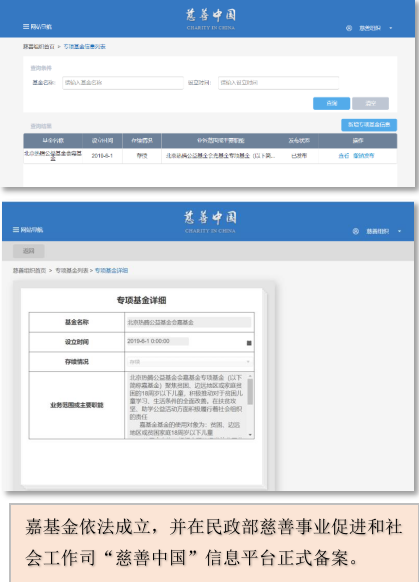Viewport: 419px width, 582px height.
Task: Click the 业务范围或主要职能 table column header
Action: (x=220, y=141)
